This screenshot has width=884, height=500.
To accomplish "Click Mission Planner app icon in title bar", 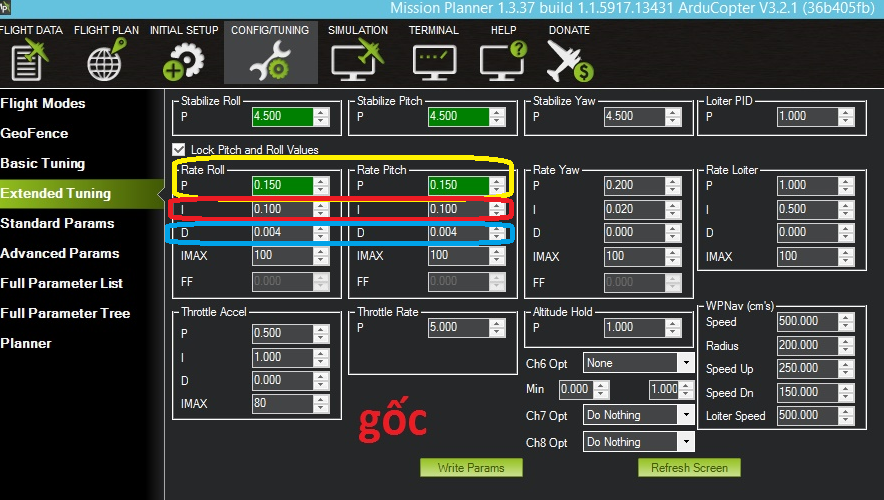I will (x=5, y=7).
